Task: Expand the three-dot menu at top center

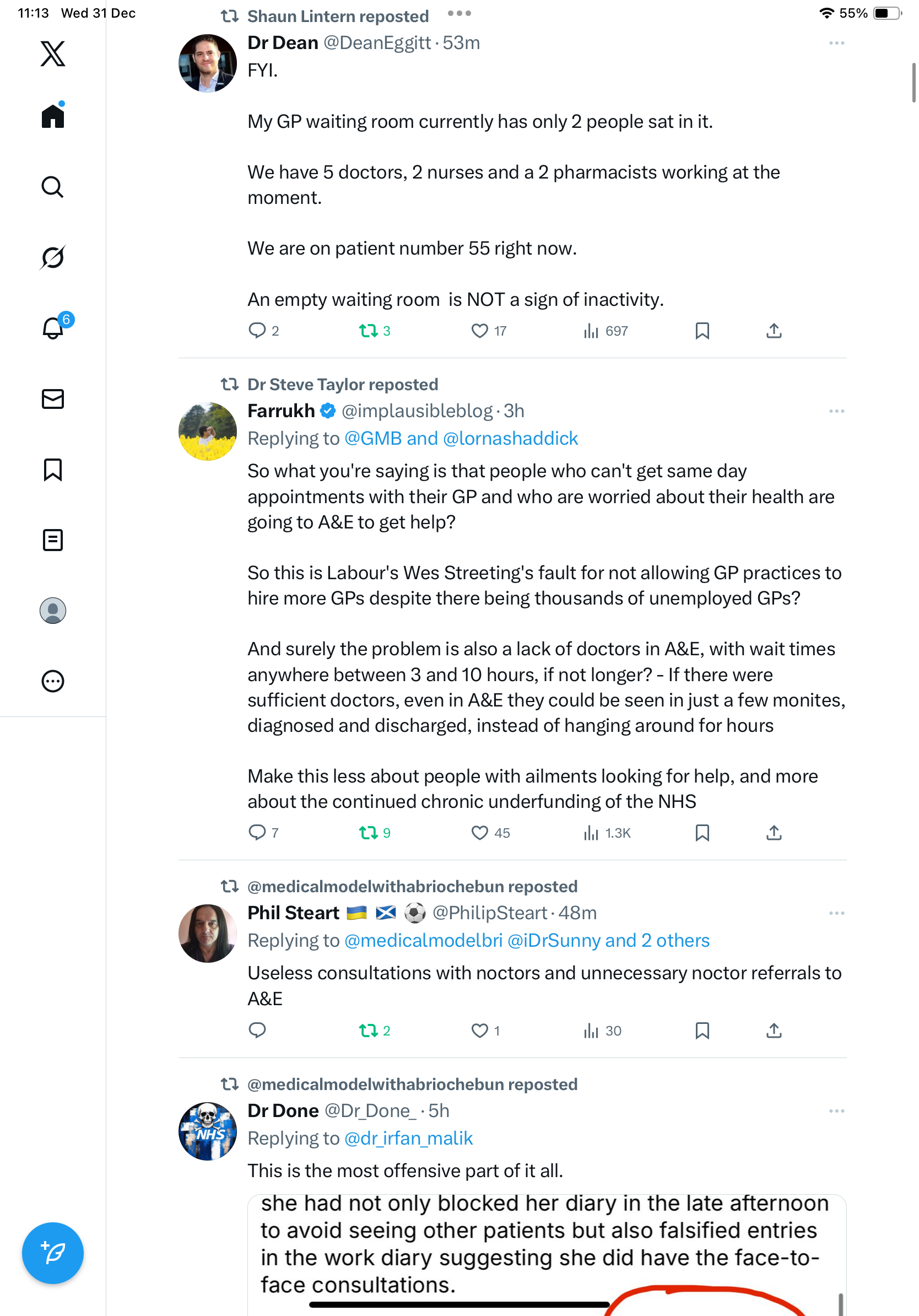Action: click(x=459, y=13)
